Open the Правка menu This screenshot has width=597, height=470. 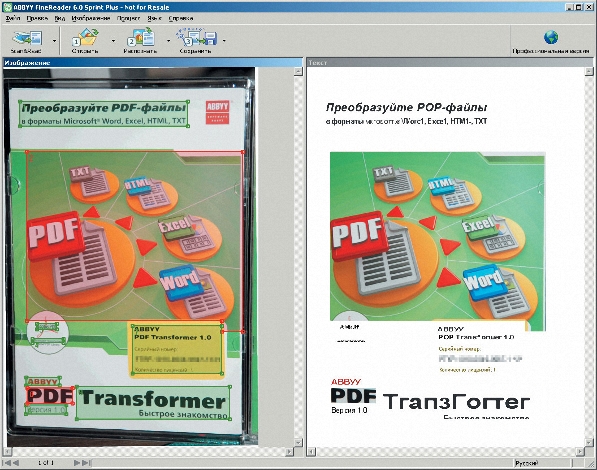37,18
